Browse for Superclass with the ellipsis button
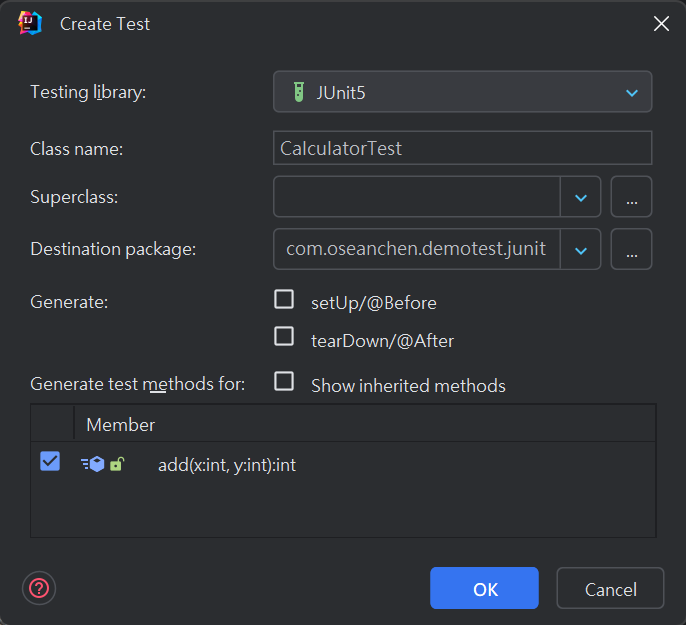 point(631,197)
